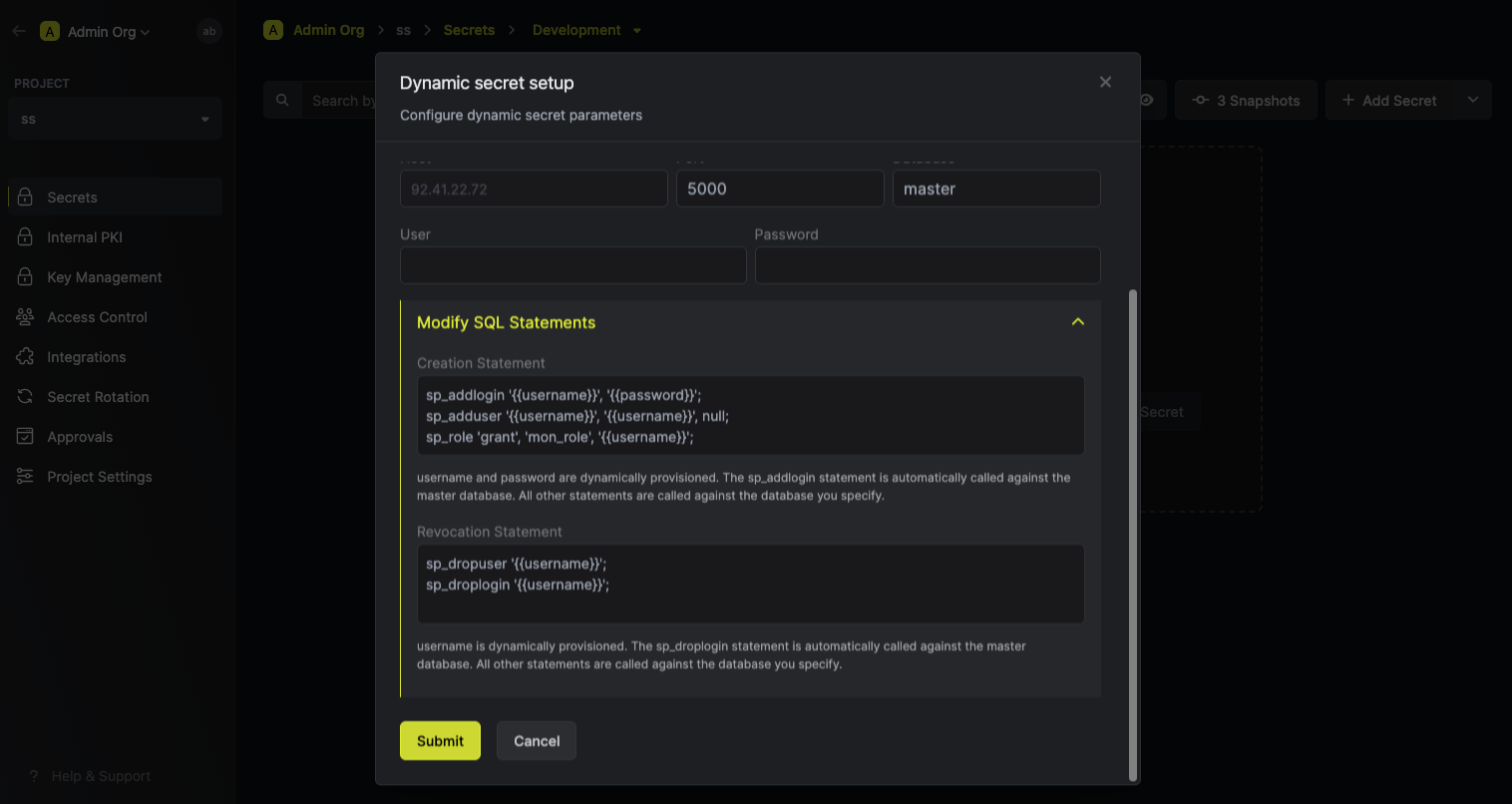
Task: Click the Internal PKI lock icon
Action: [x=25, y=236]
